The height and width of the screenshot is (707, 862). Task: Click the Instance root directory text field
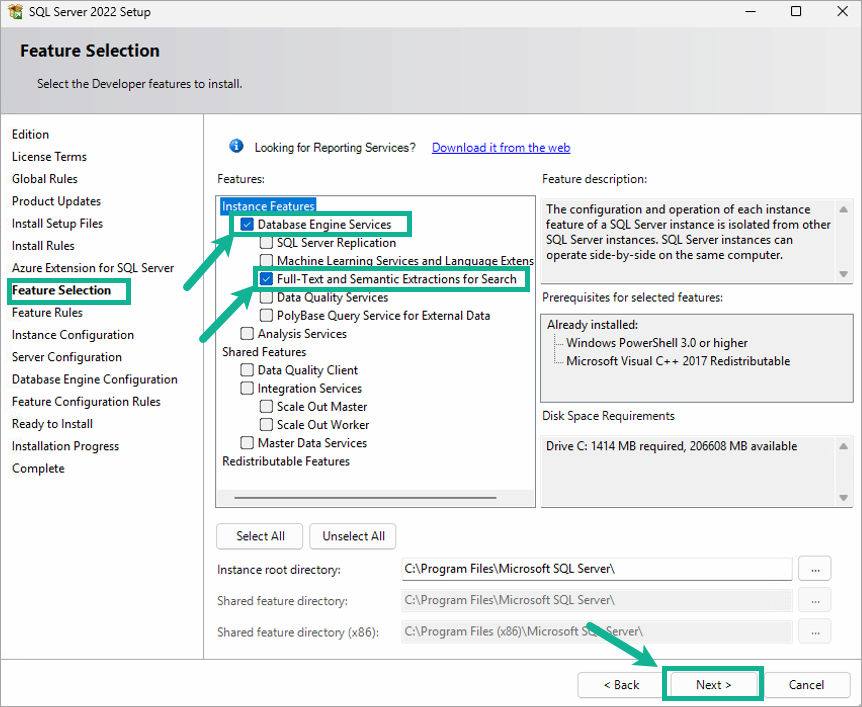[596, 569]
